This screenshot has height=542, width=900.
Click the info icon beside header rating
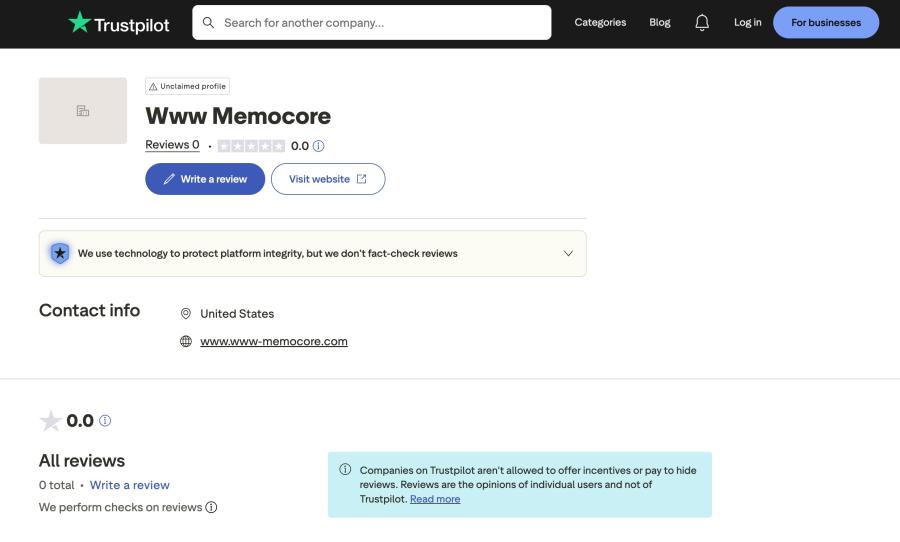319,146
